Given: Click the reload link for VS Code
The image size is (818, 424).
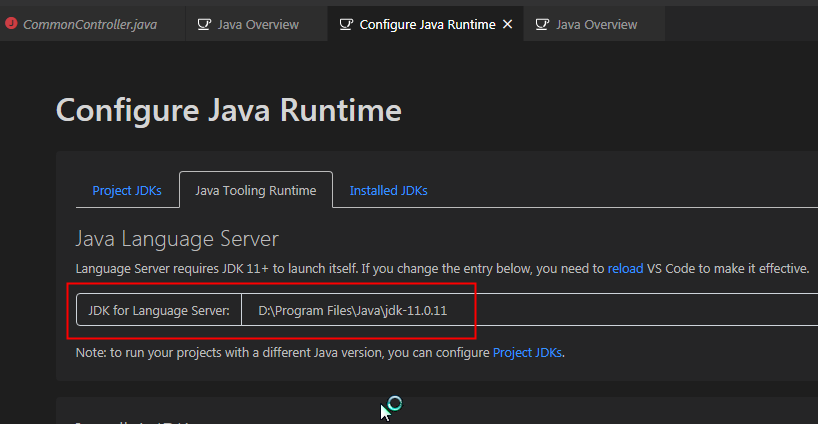Looking at the screenshot, I should (x=625, y=268).
